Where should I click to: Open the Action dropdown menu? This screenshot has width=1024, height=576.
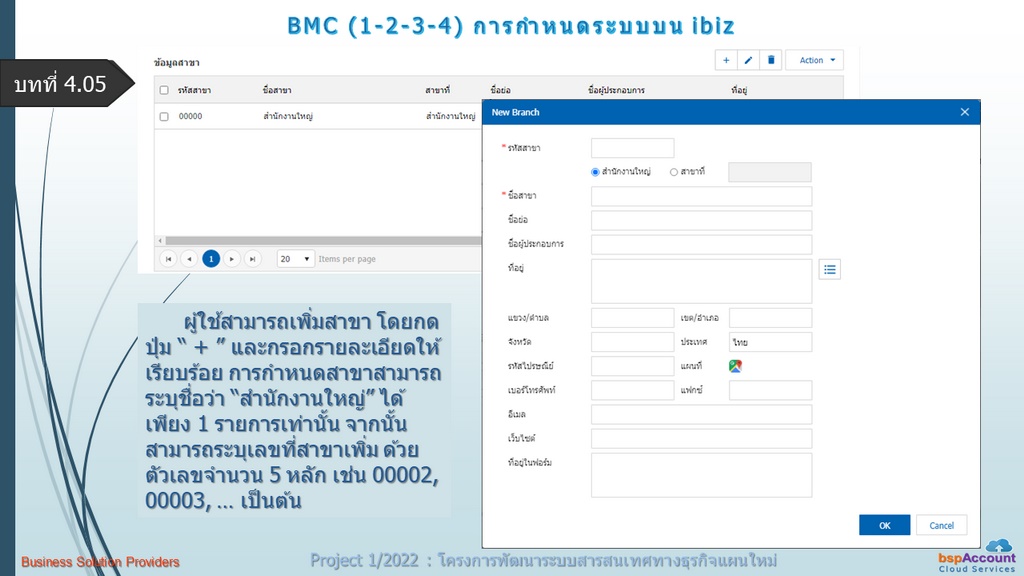point(814,60)
